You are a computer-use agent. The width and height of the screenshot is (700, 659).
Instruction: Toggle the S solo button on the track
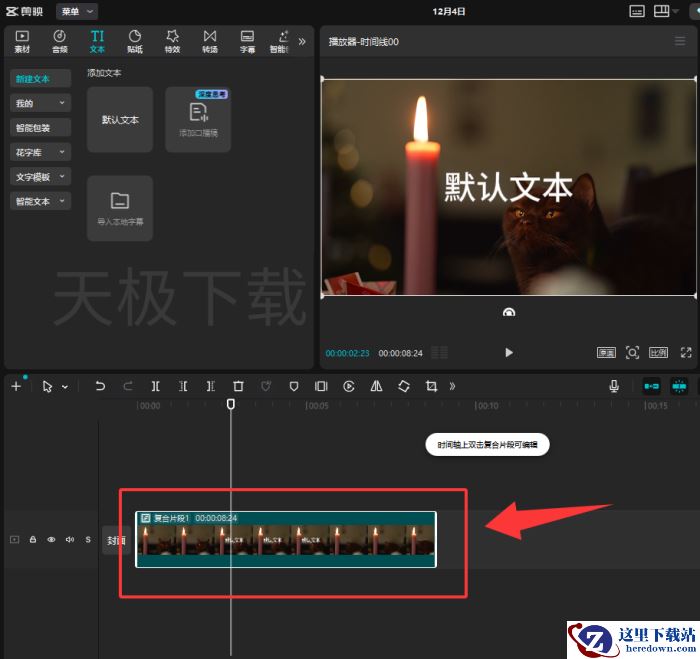pyautogui.click(x=88, y=539)
